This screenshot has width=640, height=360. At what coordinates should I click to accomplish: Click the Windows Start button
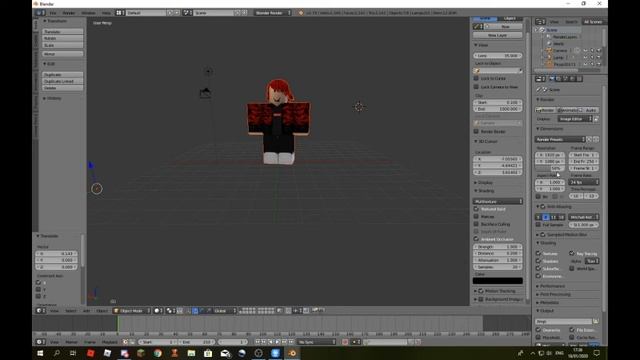click(40, 353)
